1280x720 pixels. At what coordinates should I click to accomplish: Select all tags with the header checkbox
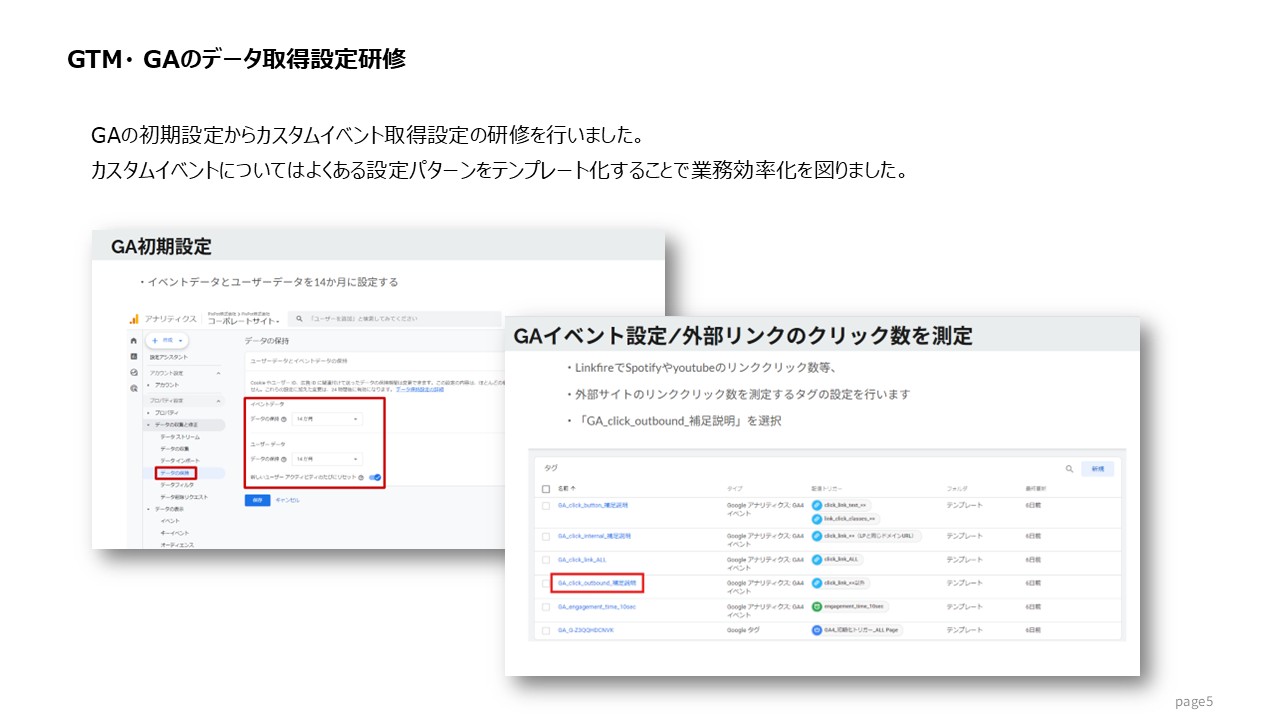point(544,489)
